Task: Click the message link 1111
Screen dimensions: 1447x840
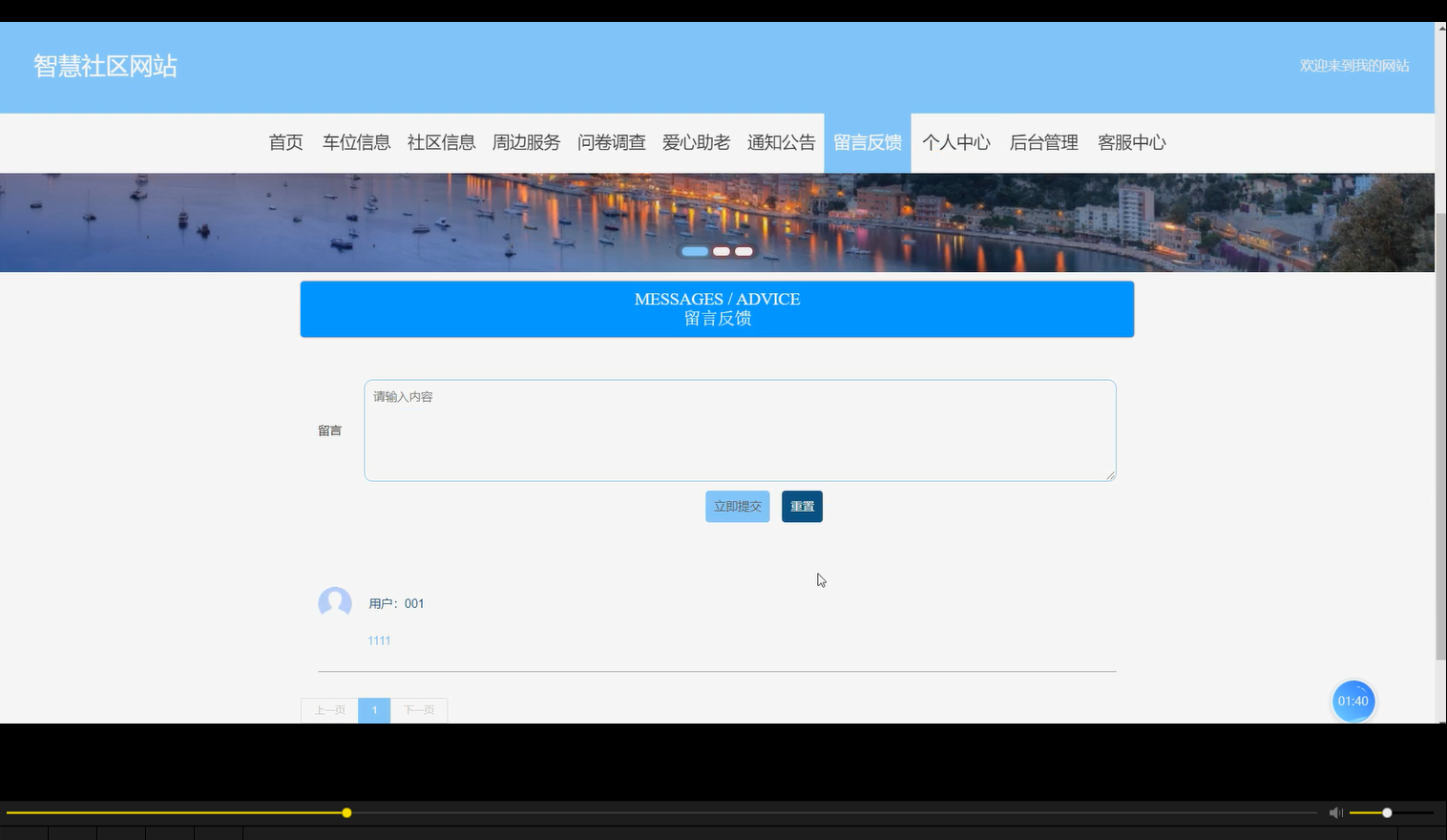Action: (x=378, y=640)
